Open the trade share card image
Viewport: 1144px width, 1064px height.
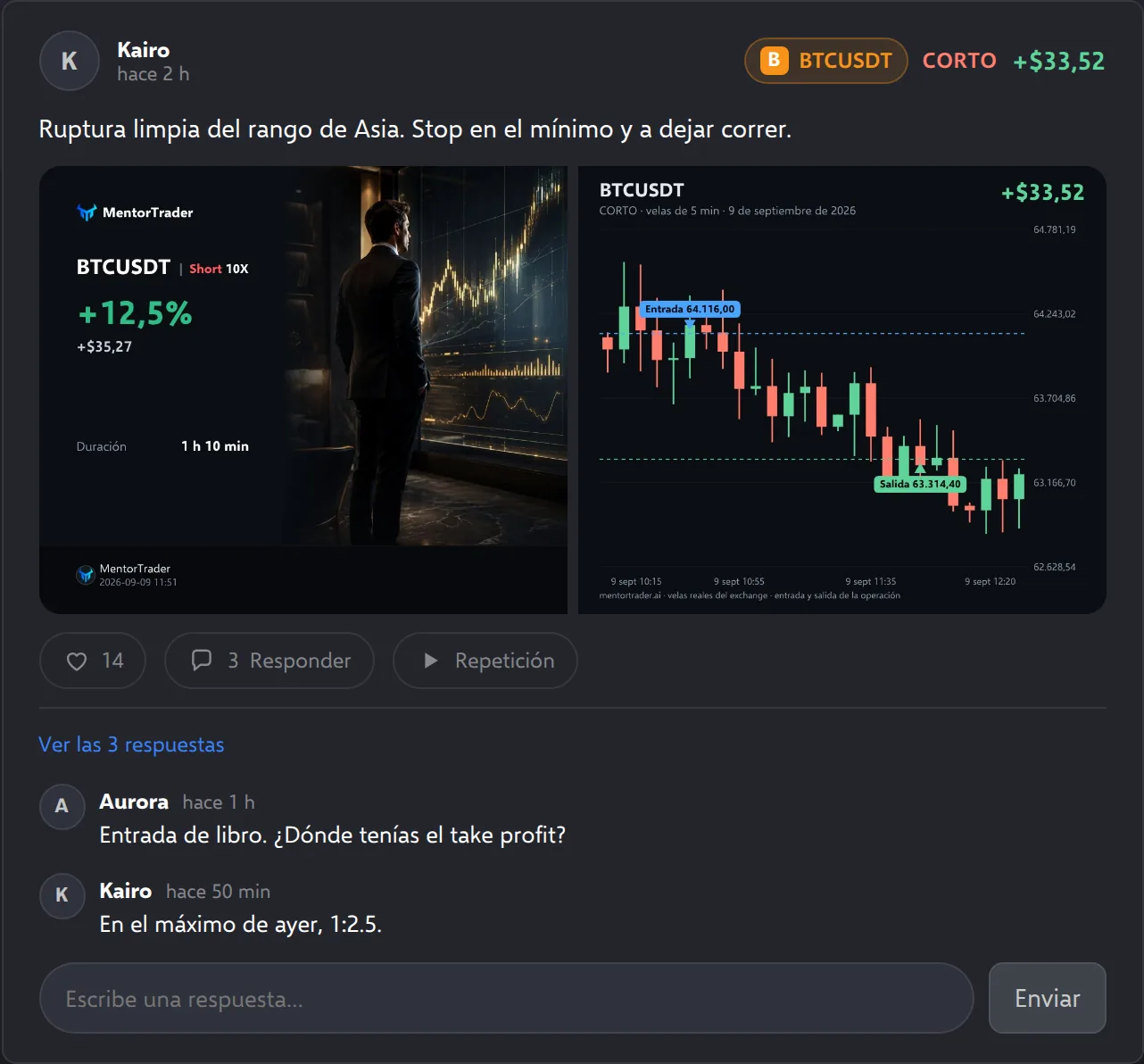point(303,390)
